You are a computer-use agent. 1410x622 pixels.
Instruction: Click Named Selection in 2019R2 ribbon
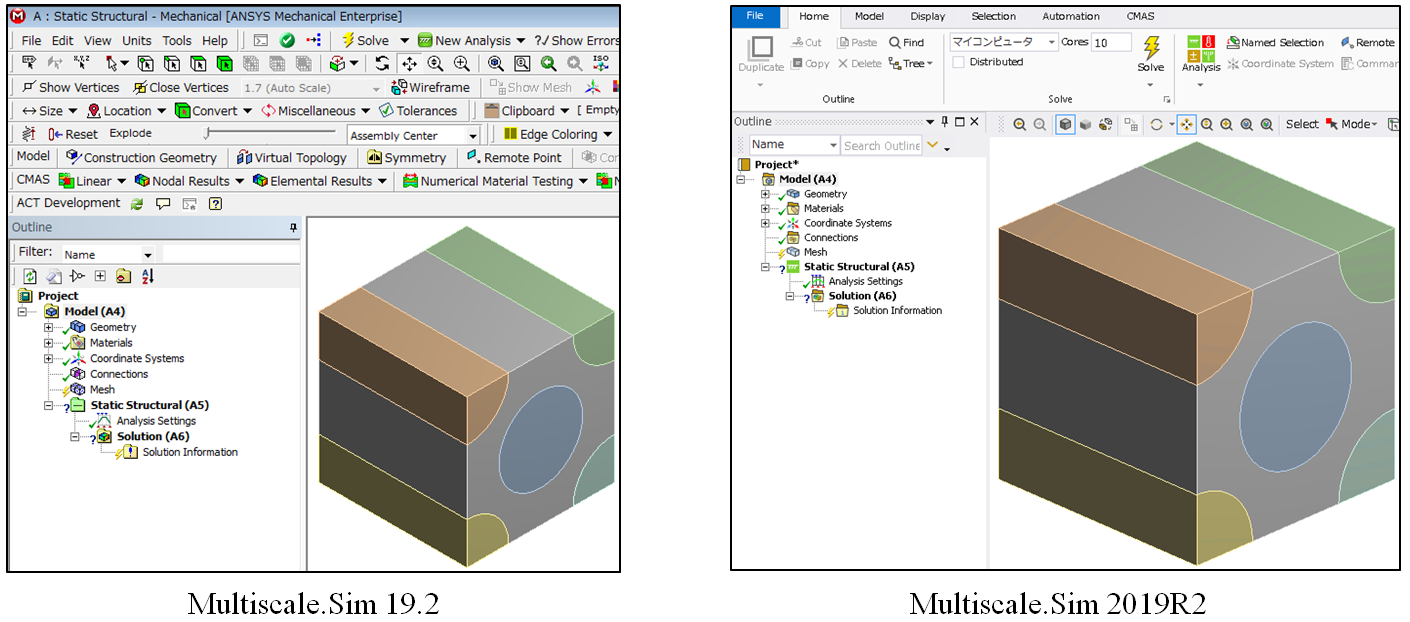click(x=1275, y=42)
